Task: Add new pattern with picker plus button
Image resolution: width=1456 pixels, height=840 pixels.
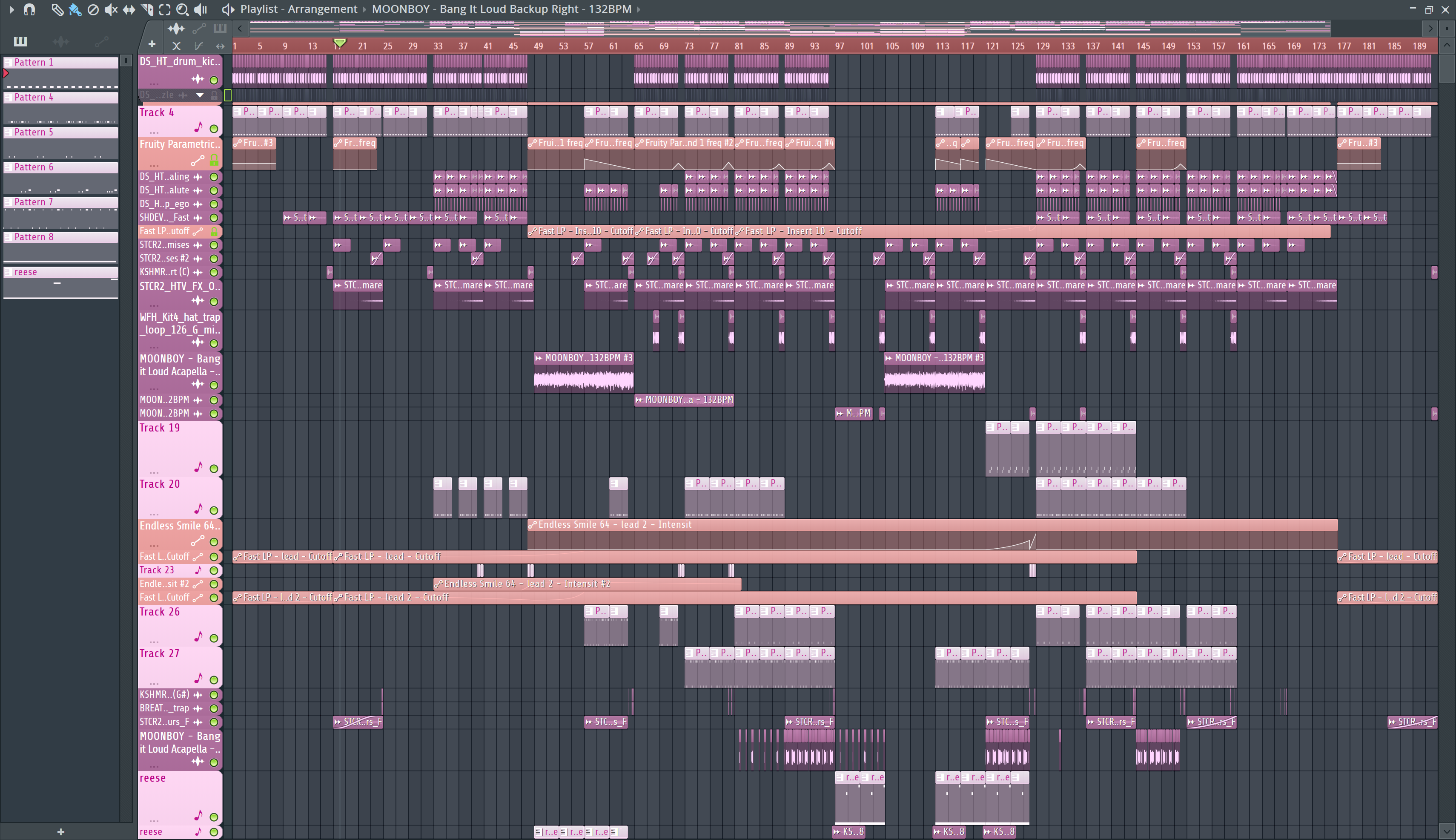Action: 60,831
